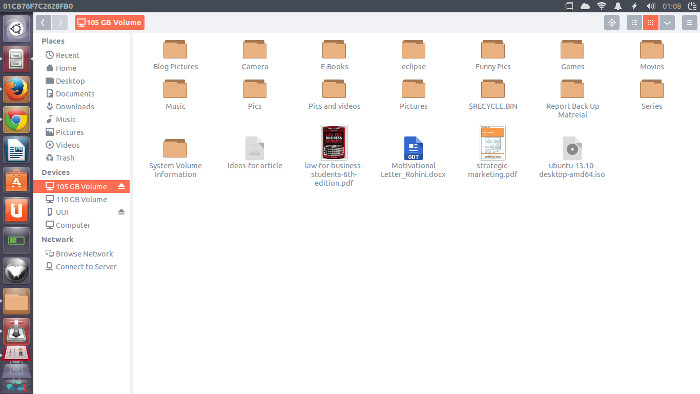Launch Firefox from the dock
The image size is (700, 394).
(x=17, y=89)
